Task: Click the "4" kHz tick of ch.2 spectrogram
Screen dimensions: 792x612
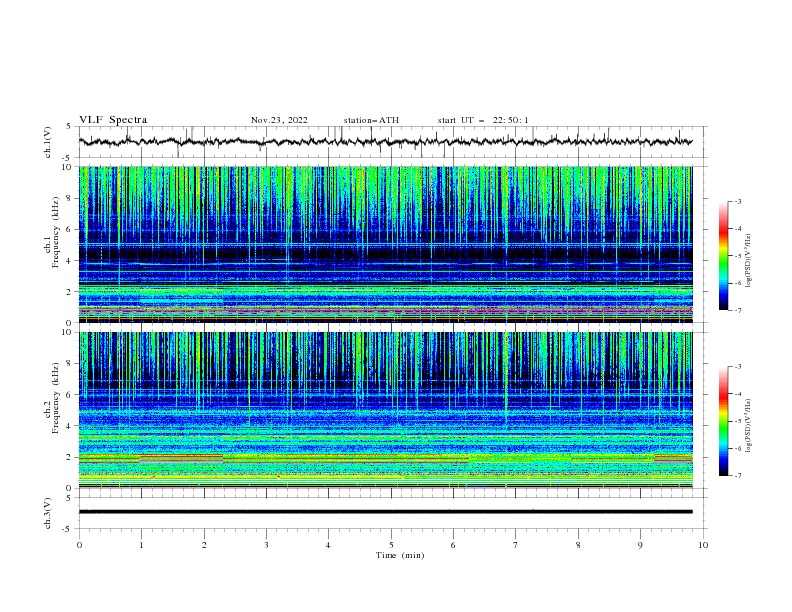Action: point(71,426)
